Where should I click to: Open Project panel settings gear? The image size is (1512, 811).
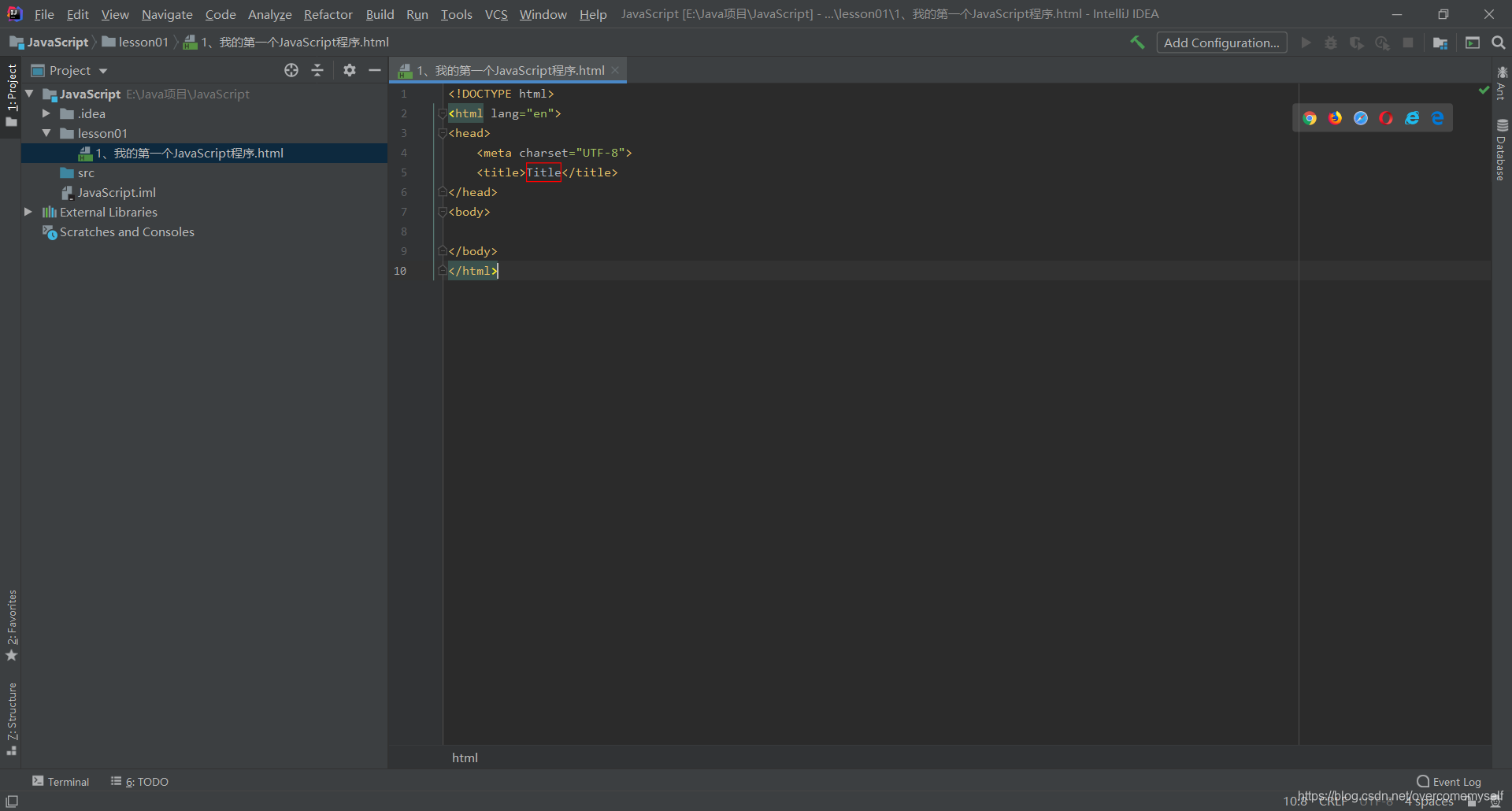click(x=350, y=70)
